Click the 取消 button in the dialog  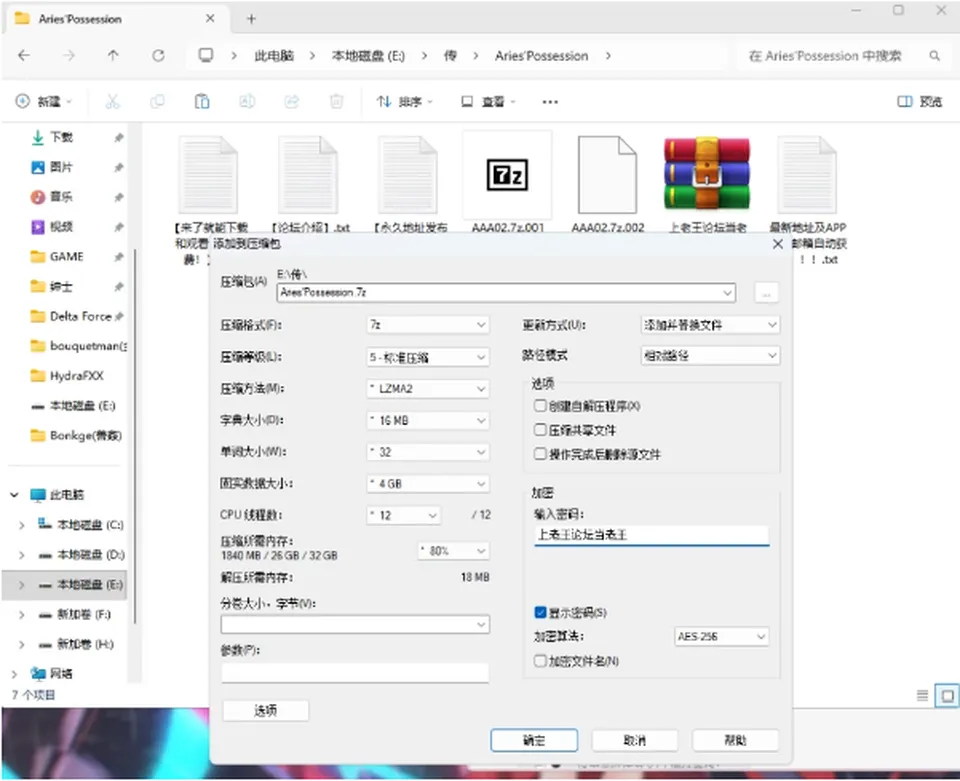(x=634, y=741)
